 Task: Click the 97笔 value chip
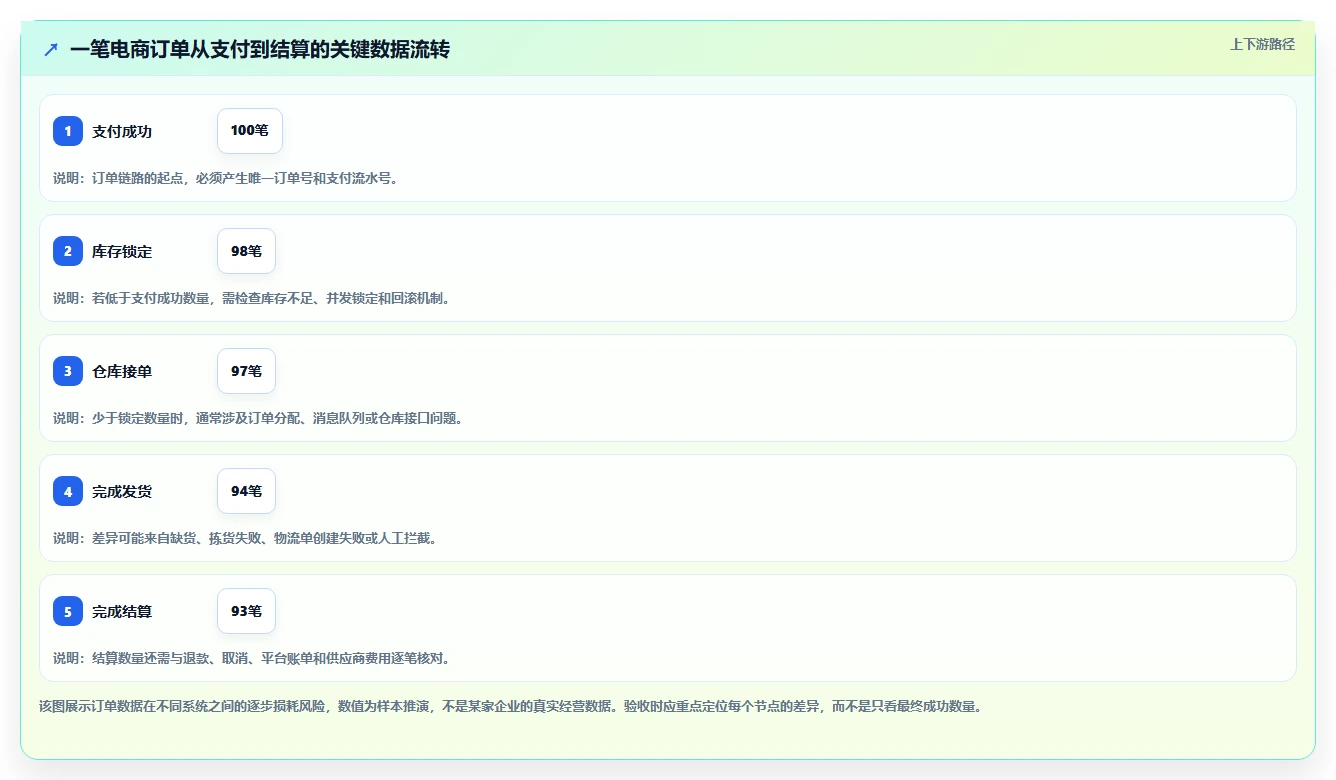click(246, 371)
